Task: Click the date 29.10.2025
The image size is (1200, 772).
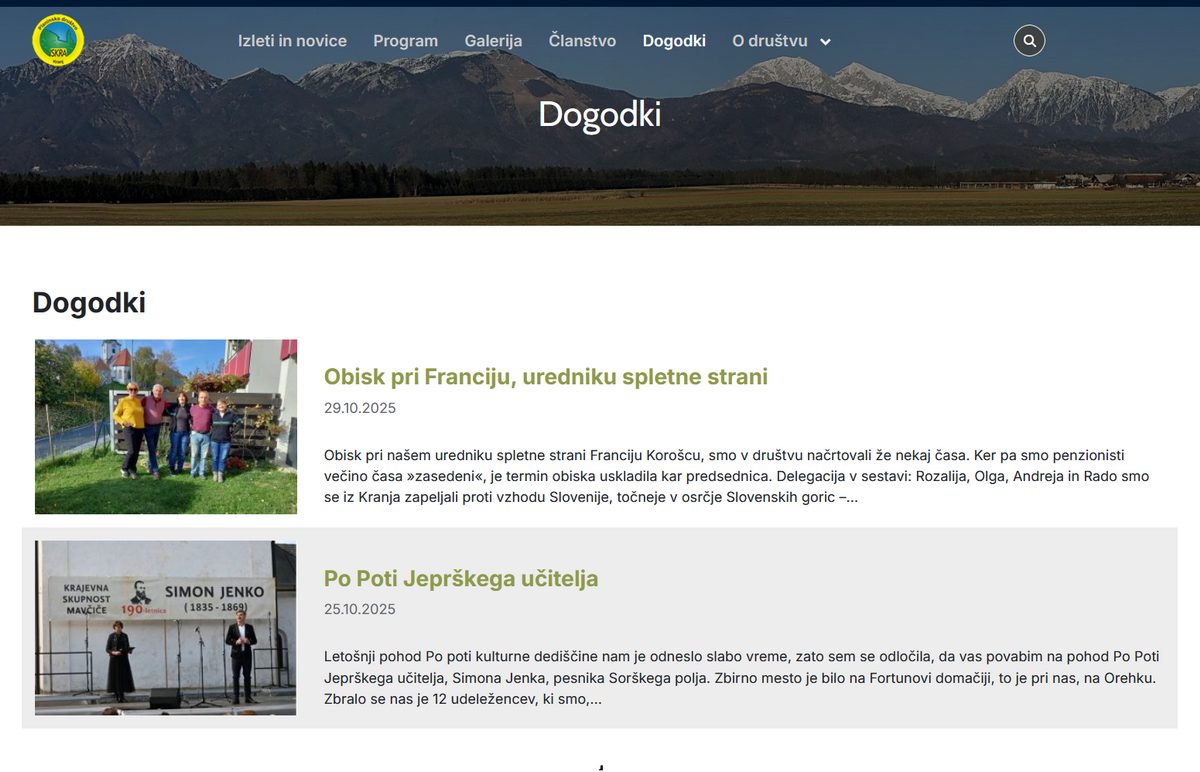Action: (x=360, y=408)
